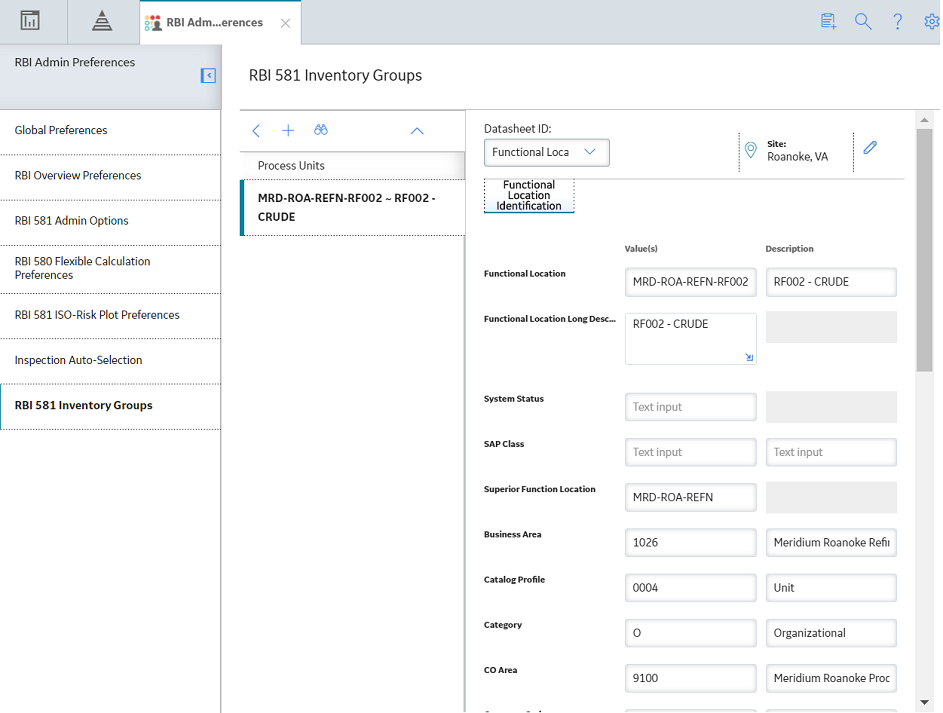The image size is (943, 713).
Task: Select MRD-ROA-REFN-RF002 ~ RF002 - CRUDE item
Action: click(x=353, y=207)
